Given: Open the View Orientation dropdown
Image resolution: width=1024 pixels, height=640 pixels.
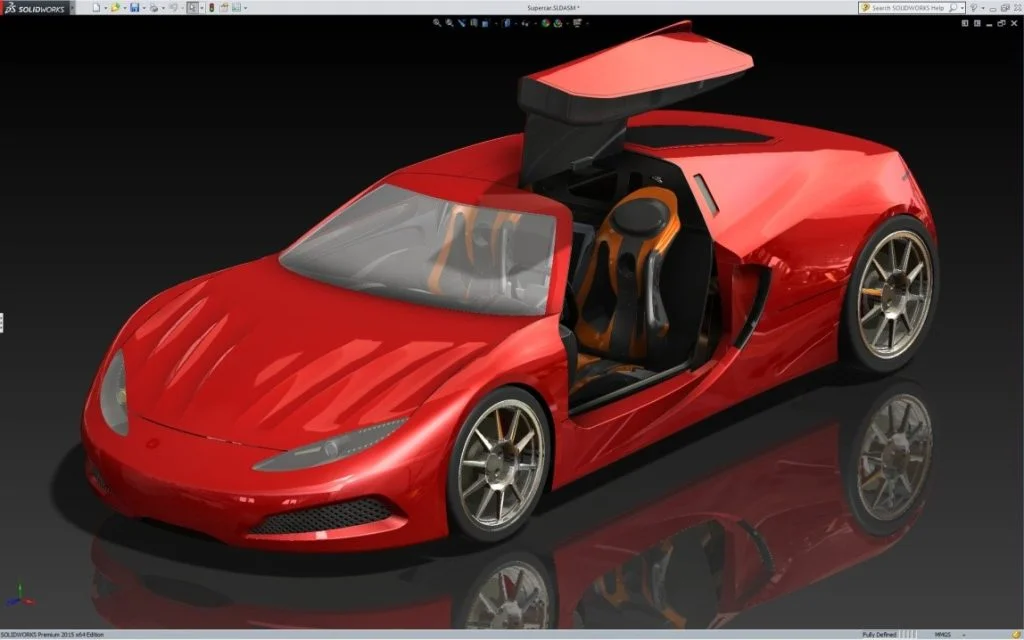Looking at the screenshot, I should (x=496, y=22).
